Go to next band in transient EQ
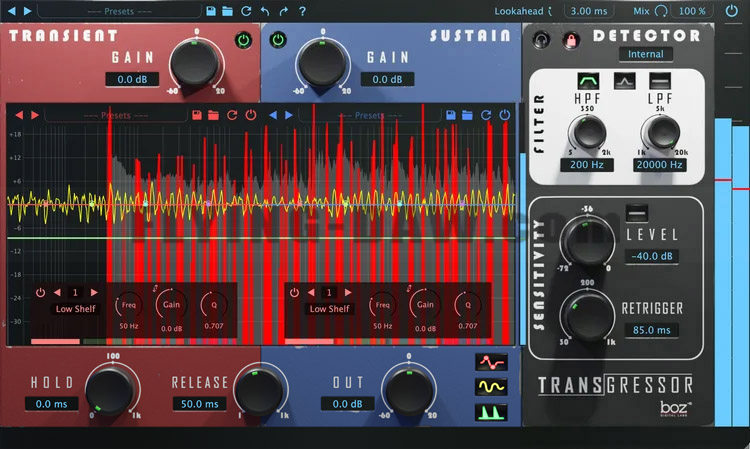Image resolution: width=750 pixels, height=449 pixels. [94, 292]
